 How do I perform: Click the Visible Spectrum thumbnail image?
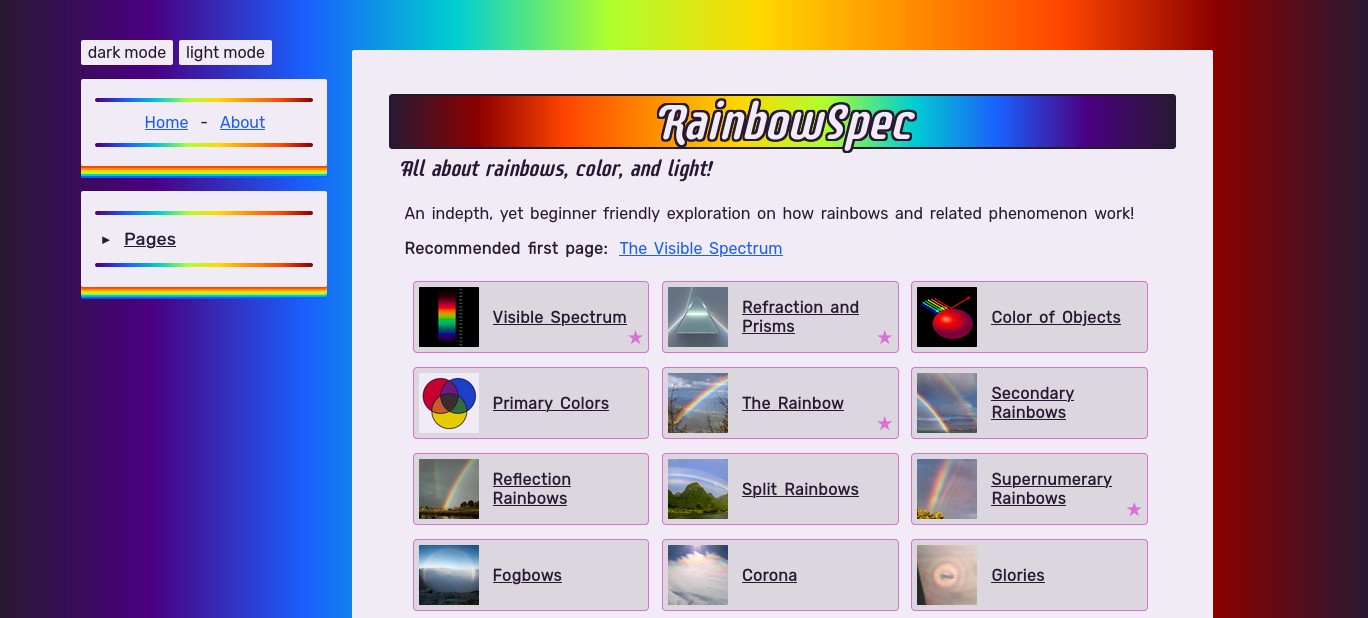[448, 317]
